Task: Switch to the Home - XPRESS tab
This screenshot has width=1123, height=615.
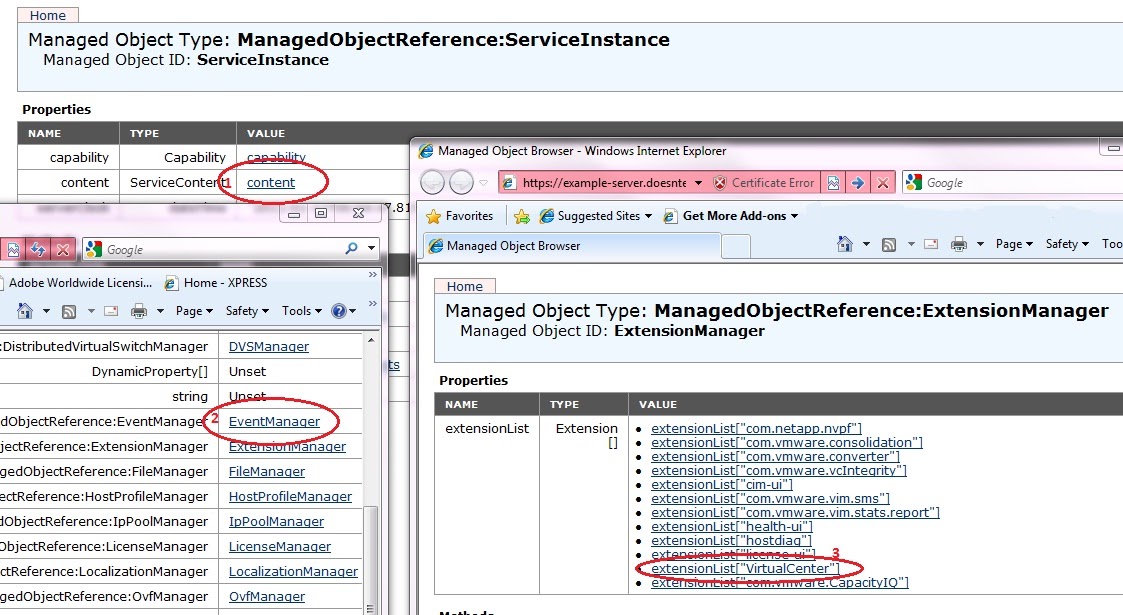Action: 224,282
